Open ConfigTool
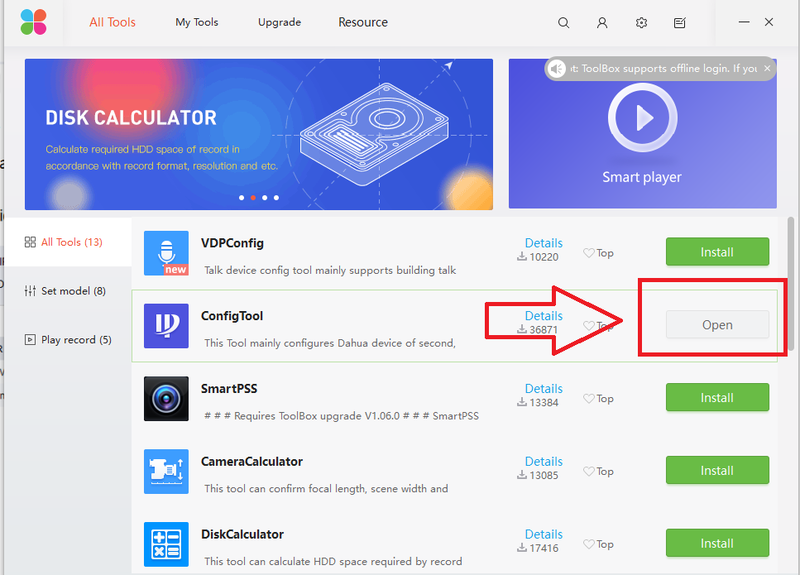 pyautogui.click(x=717, y=324)
